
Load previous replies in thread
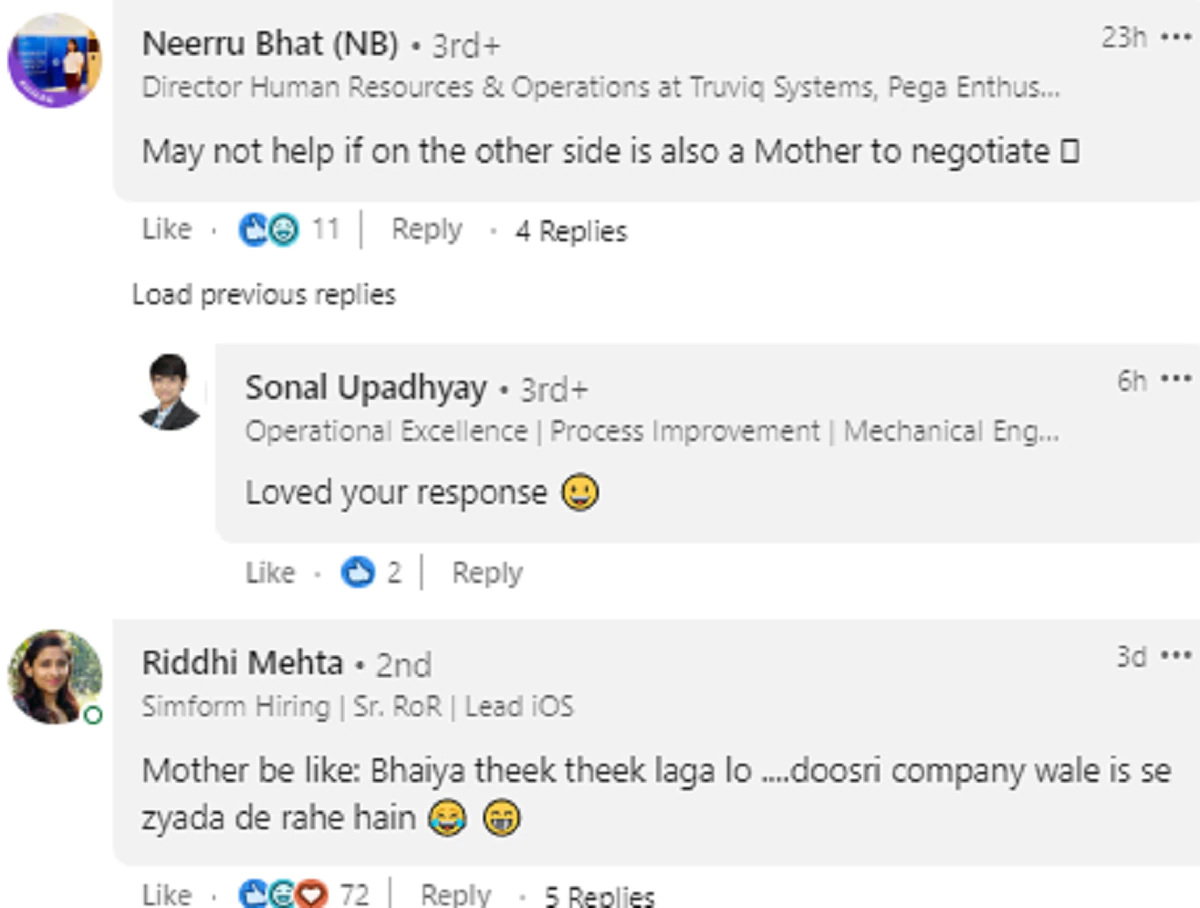[264, 295]
